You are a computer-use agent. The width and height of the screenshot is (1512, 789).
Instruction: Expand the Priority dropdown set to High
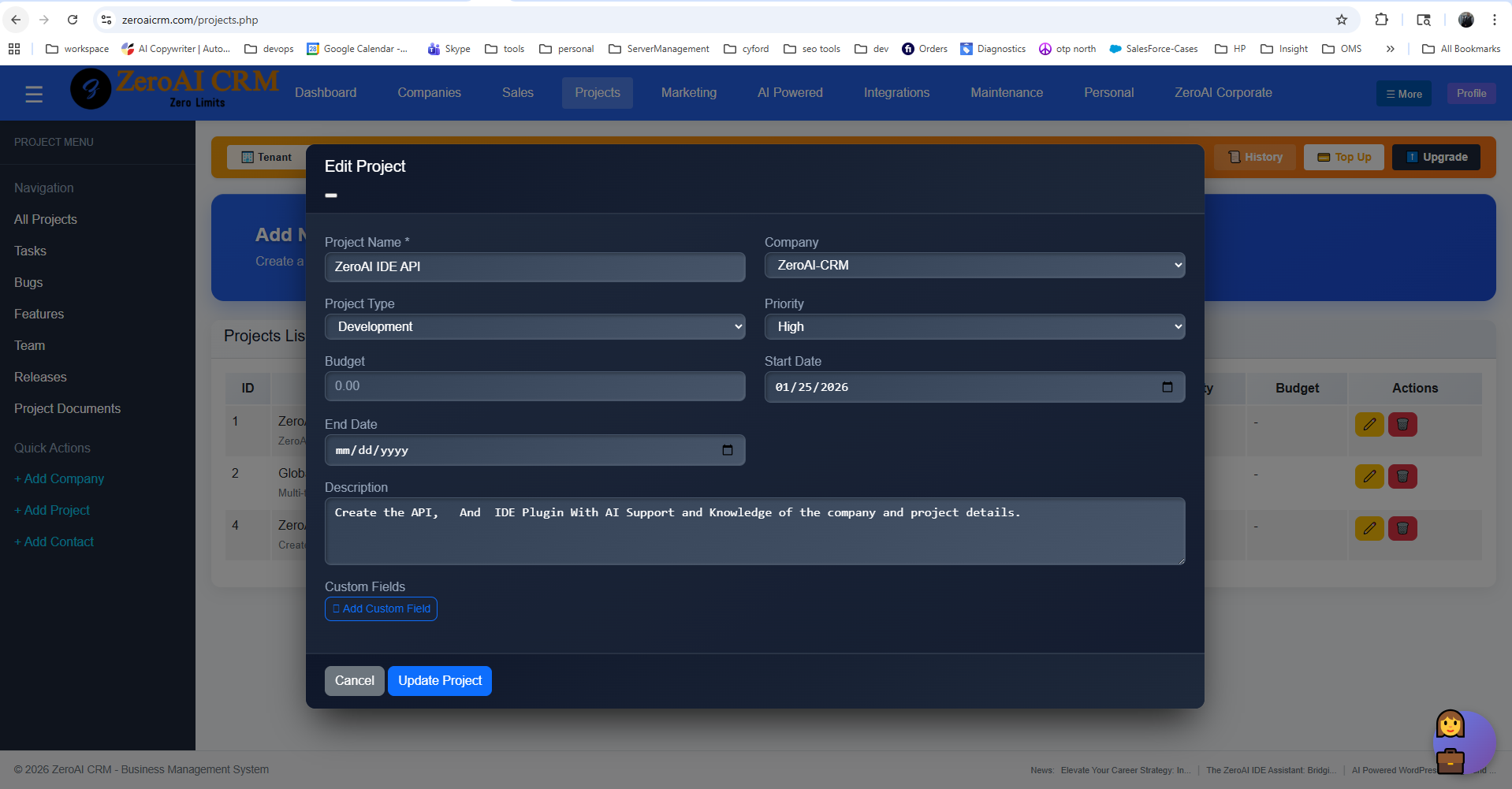[x=974, y=327]
